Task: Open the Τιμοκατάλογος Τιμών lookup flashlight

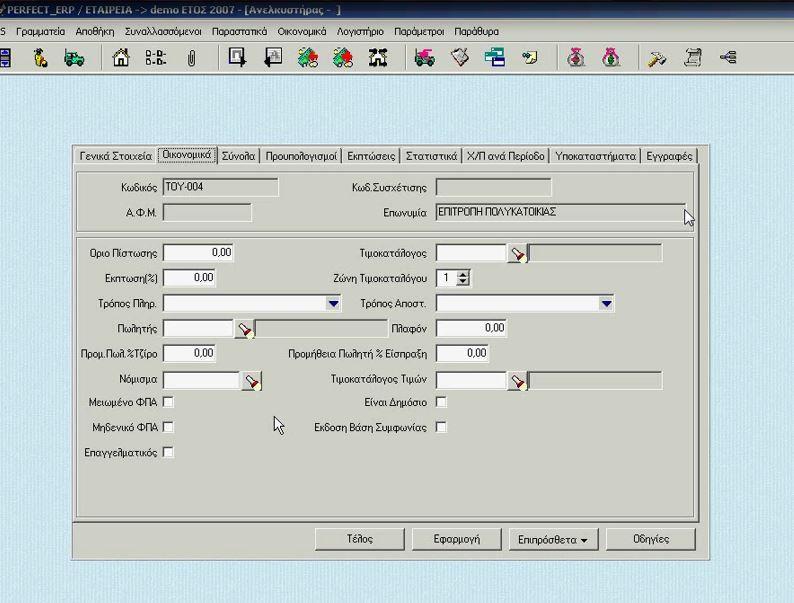Action: [x=517, y=380]
